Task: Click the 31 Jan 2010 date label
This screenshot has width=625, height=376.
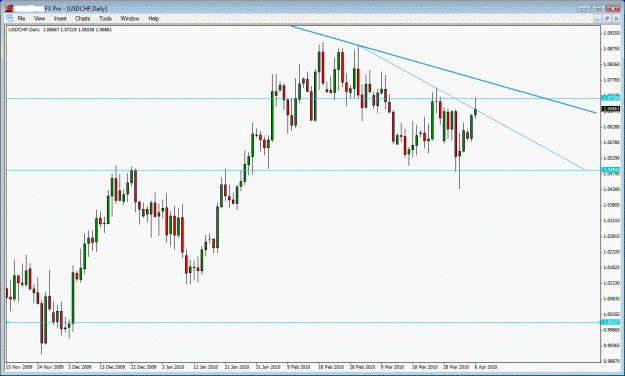Action: [x=268, y=367]
